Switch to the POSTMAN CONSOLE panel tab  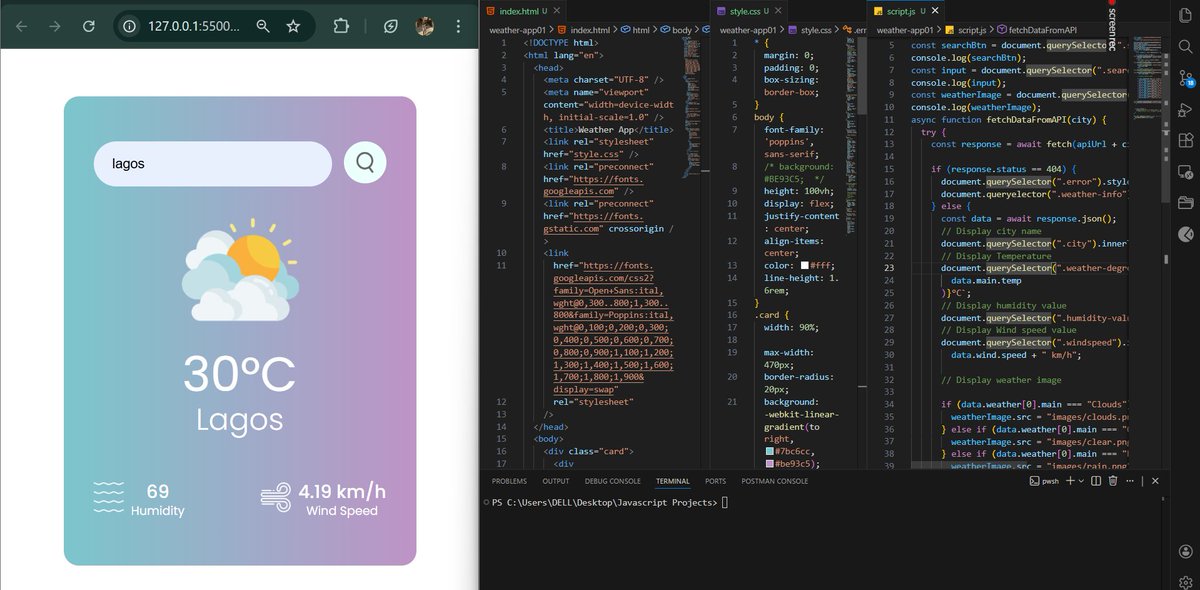coord(775,481)
